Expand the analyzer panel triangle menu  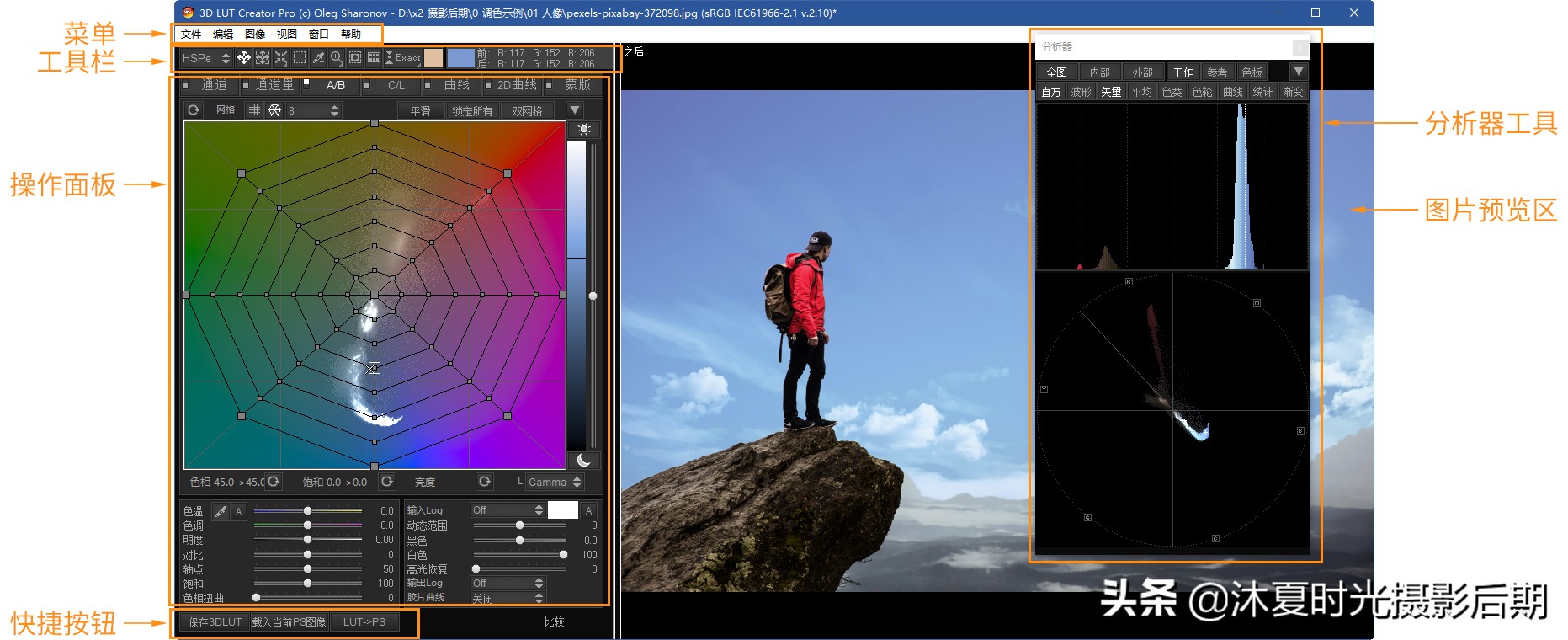tap(1299, 72)
